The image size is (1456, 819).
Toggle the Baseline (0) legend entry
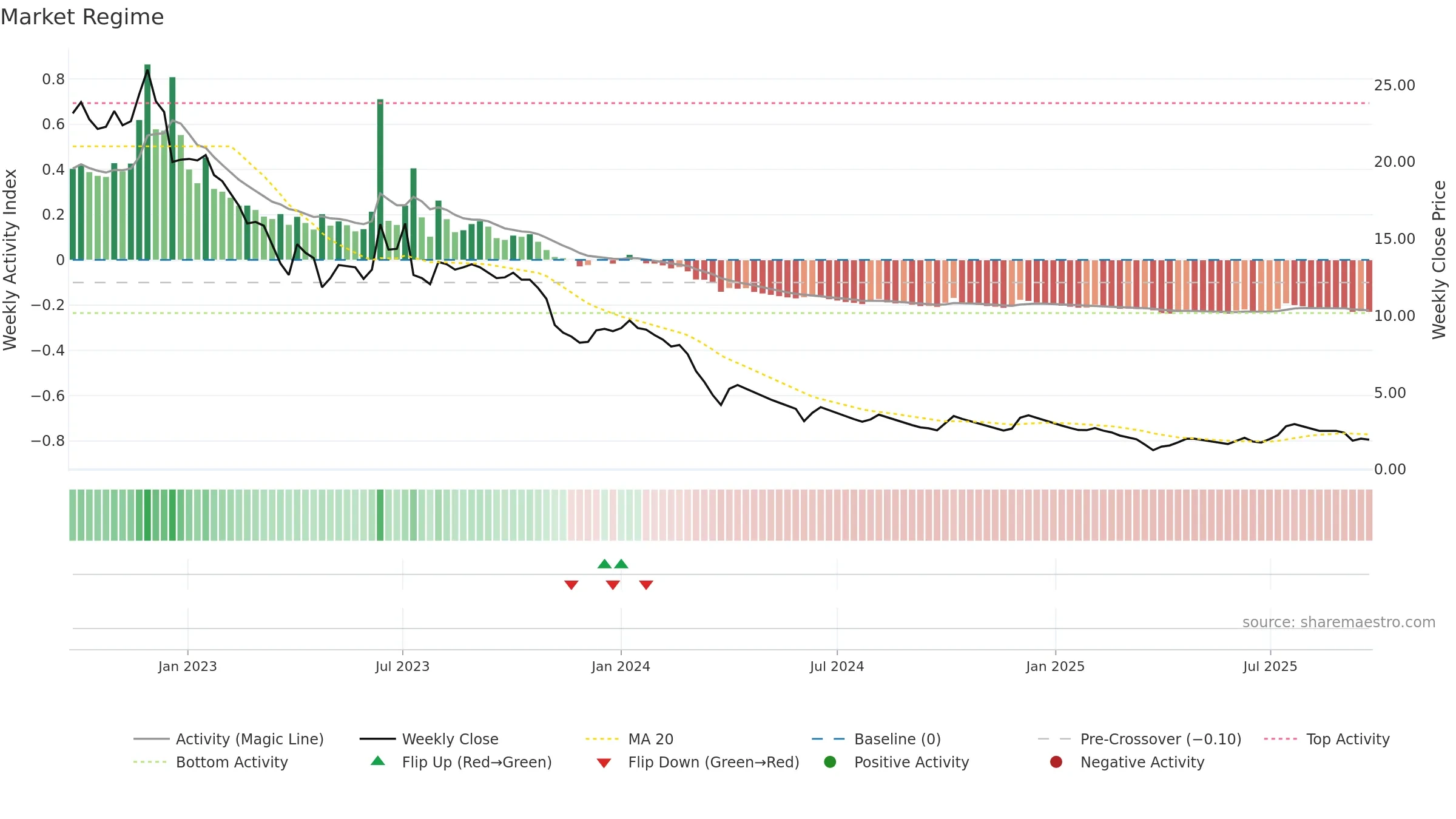point(876,739)
